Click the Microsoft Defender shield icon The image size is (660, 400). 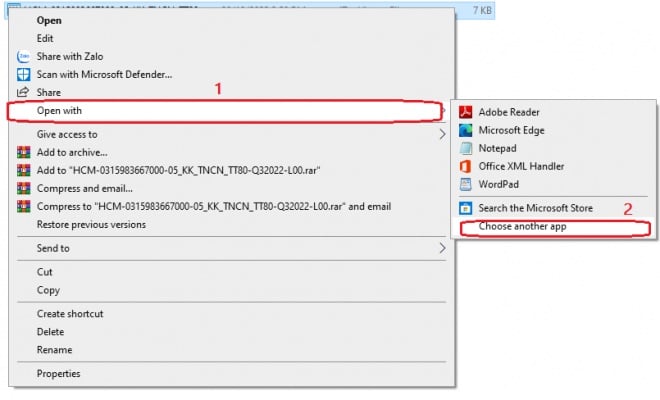tap(24, 75)
